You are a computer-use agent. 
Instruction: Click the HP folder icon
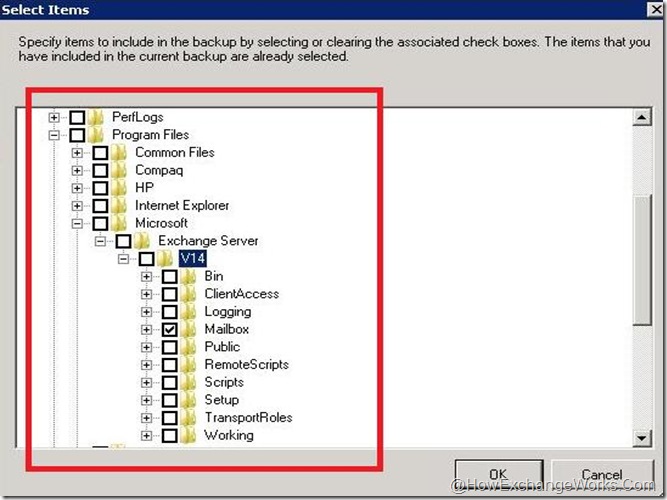119,188
